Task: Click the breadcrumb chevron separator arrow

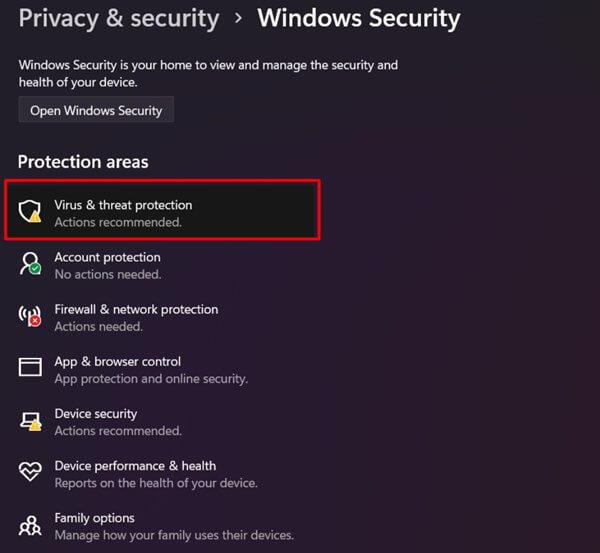Action: (239, 19)
